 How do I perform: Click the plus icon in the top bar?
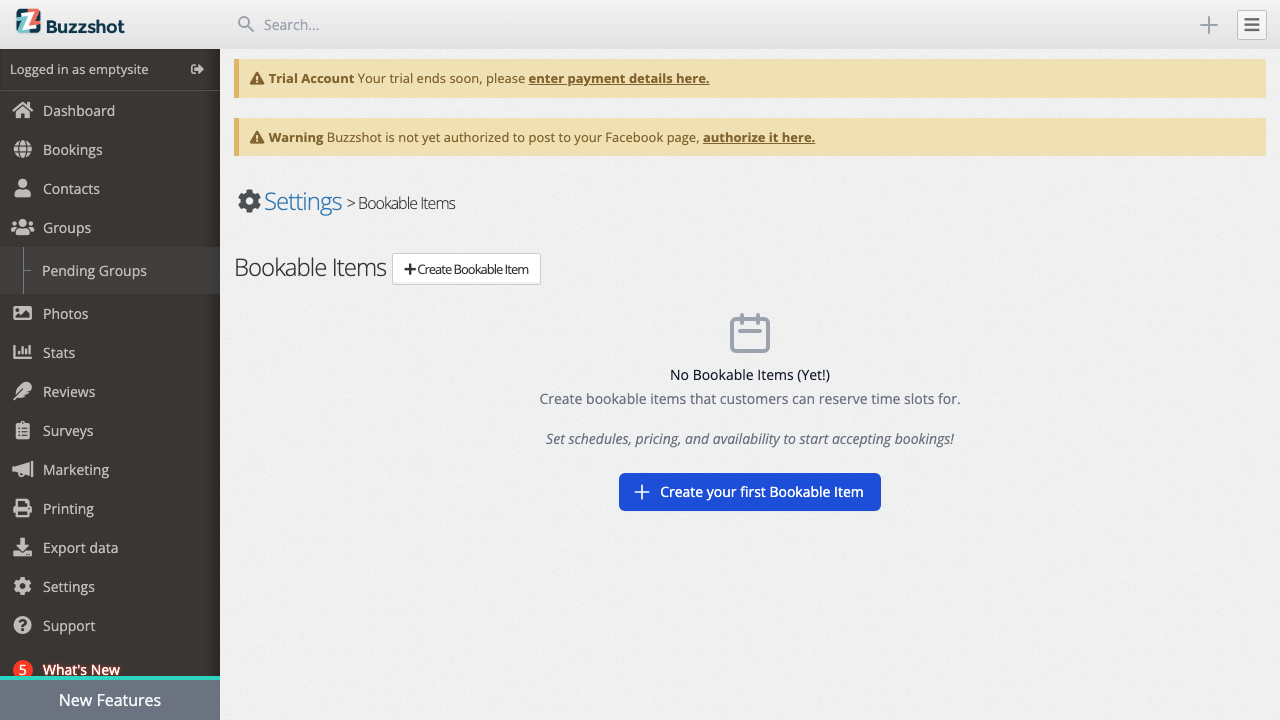click(x=1208, y=25)
